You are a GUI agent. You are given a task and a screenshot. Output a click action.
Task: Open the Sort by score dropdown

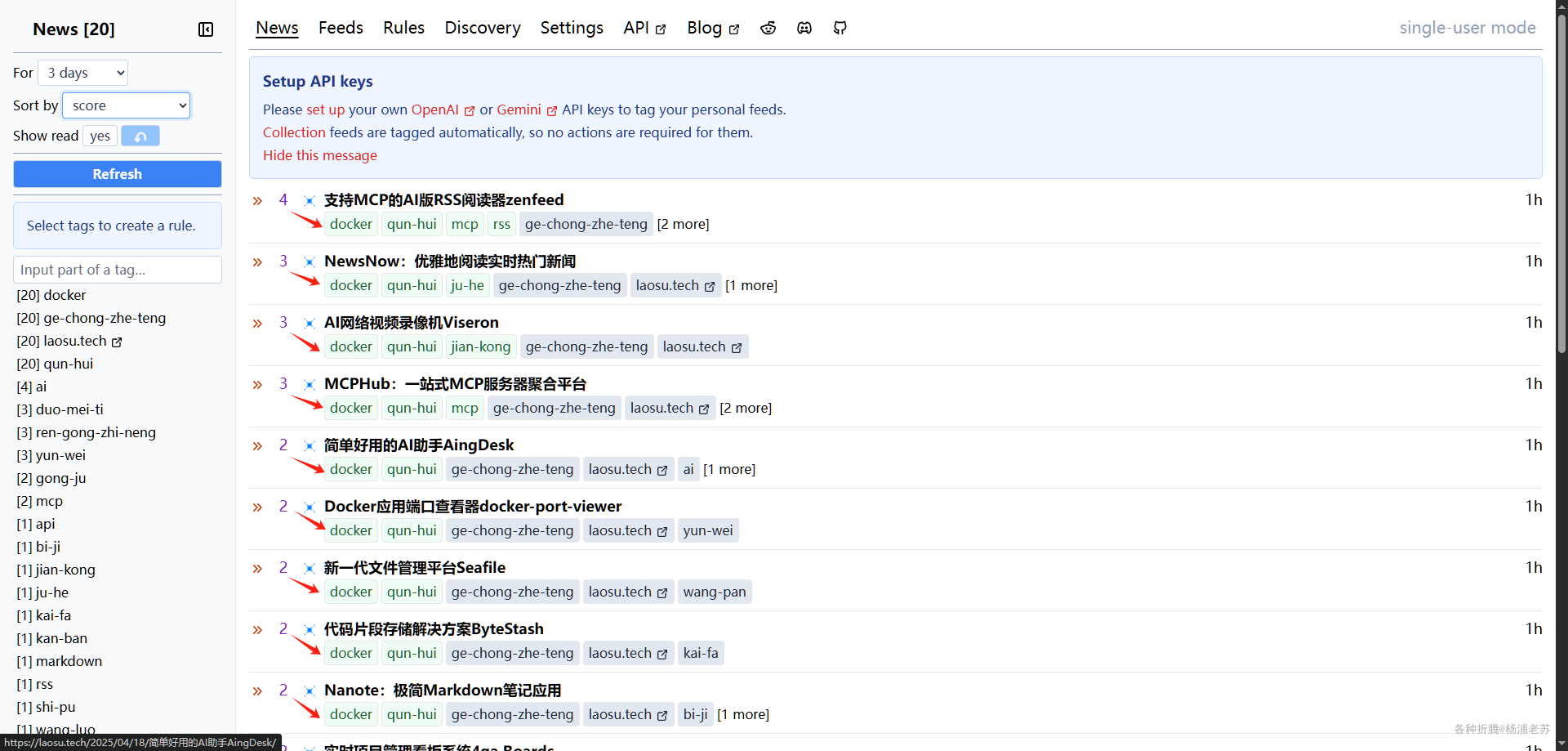127,105
